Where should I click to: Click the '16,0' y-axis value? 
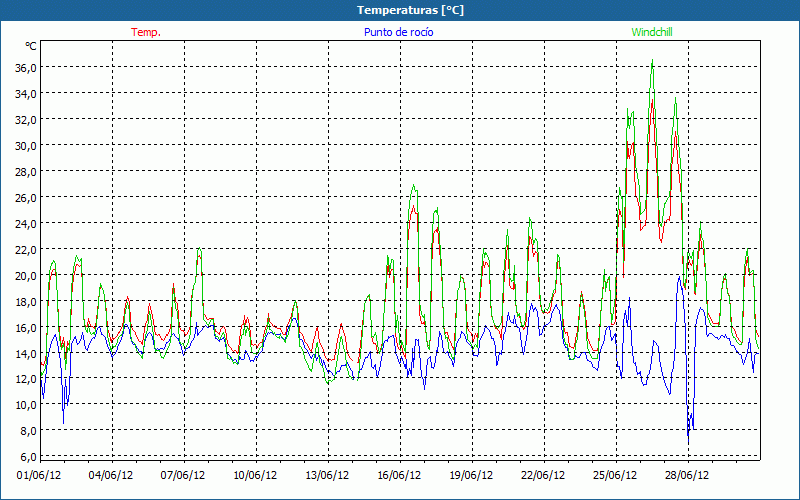pyautogui.click(x=27, y=327)
